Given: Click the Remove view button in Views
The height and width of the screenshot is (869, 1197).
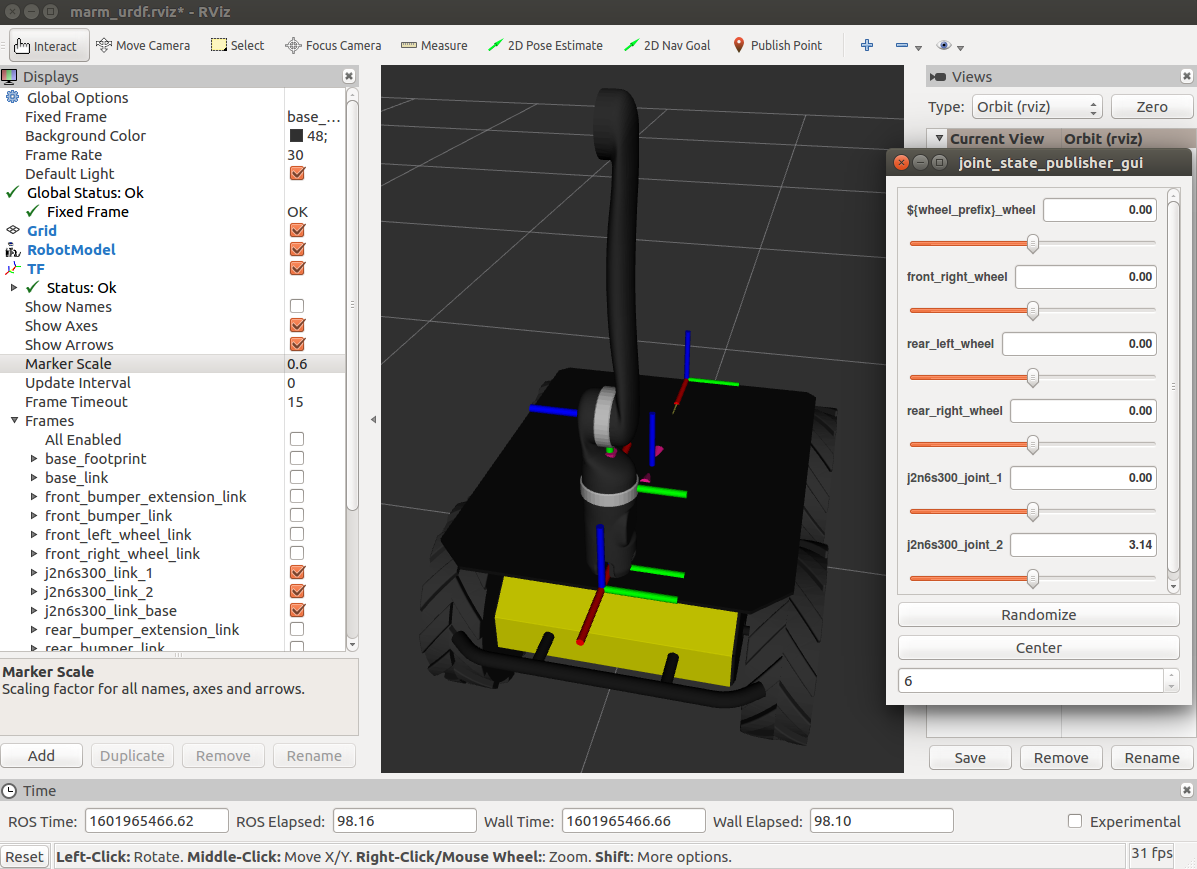Looking at the screenshot, I should [1060, 758].
